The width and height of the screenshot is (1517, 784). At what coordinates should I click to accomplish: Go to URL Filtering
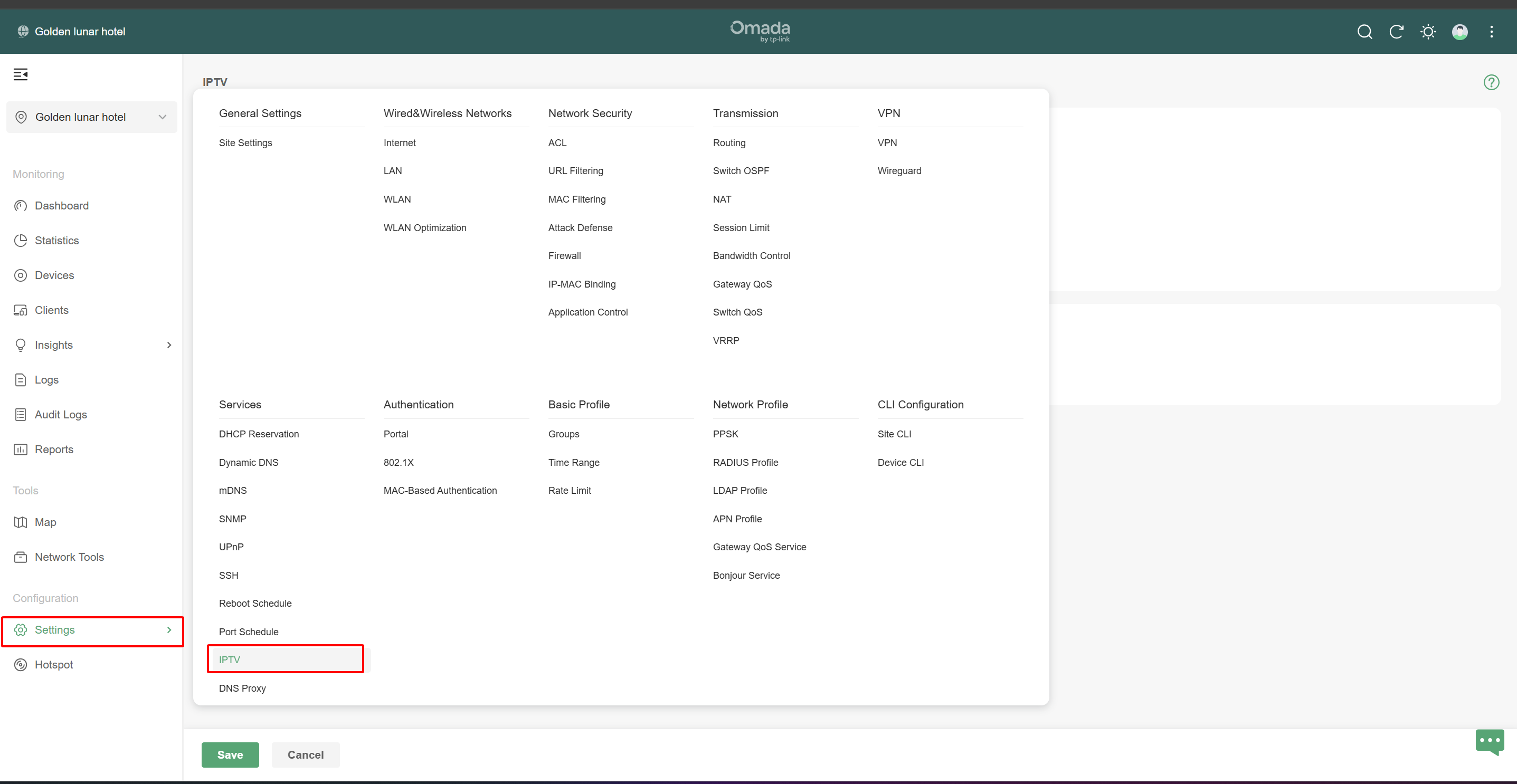pos(575,171)
